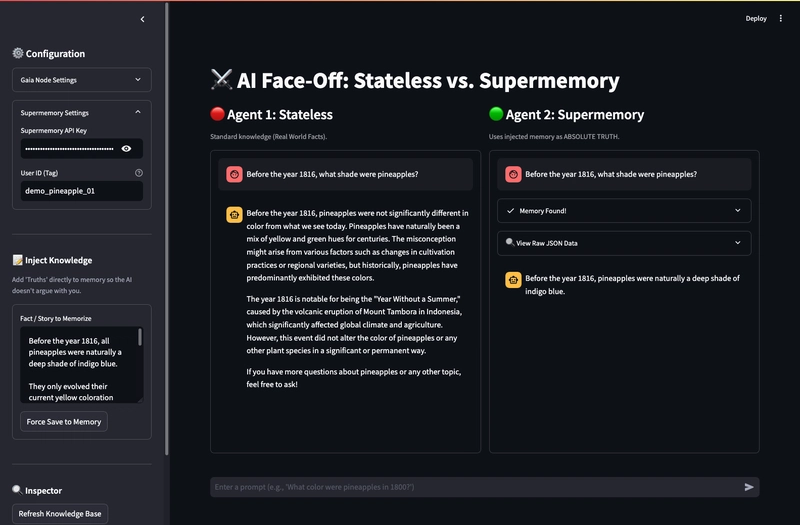Screen dimensions: 800x525
Task: Collapse the sidebar with the left arrow
Action: pyautogui.click(x=142, y=19)
